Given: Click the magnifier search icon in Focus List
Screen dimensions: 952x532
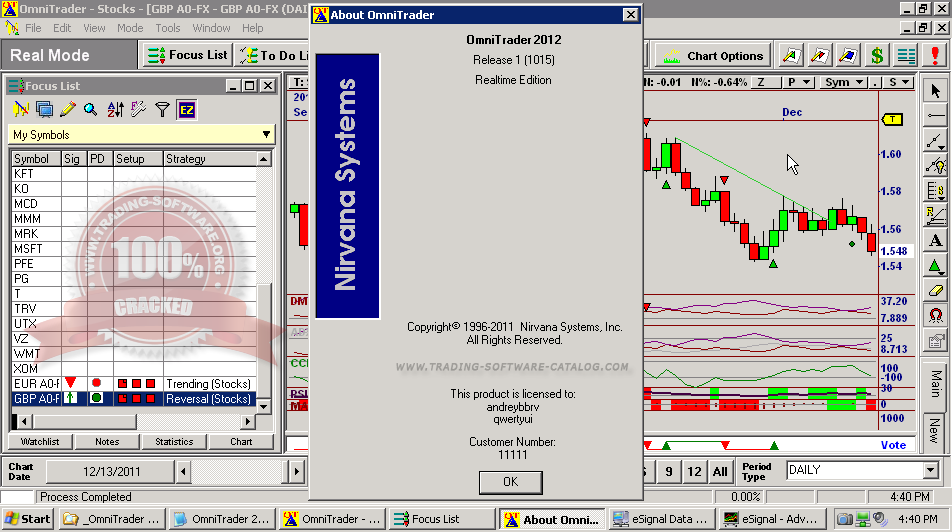Looking at the screenshot, I should [x=91, y=110].
